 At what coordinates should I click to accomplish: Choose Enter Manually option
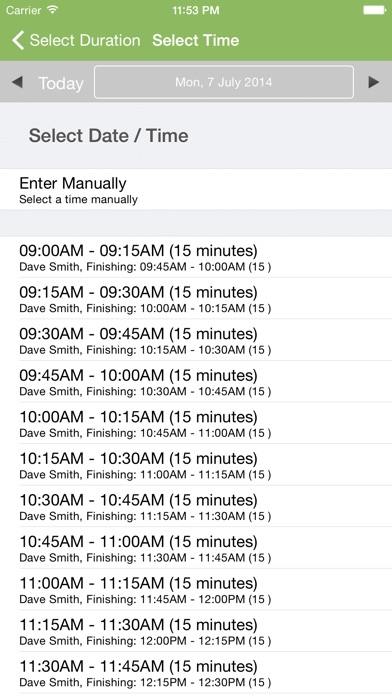tap(196, 190)
